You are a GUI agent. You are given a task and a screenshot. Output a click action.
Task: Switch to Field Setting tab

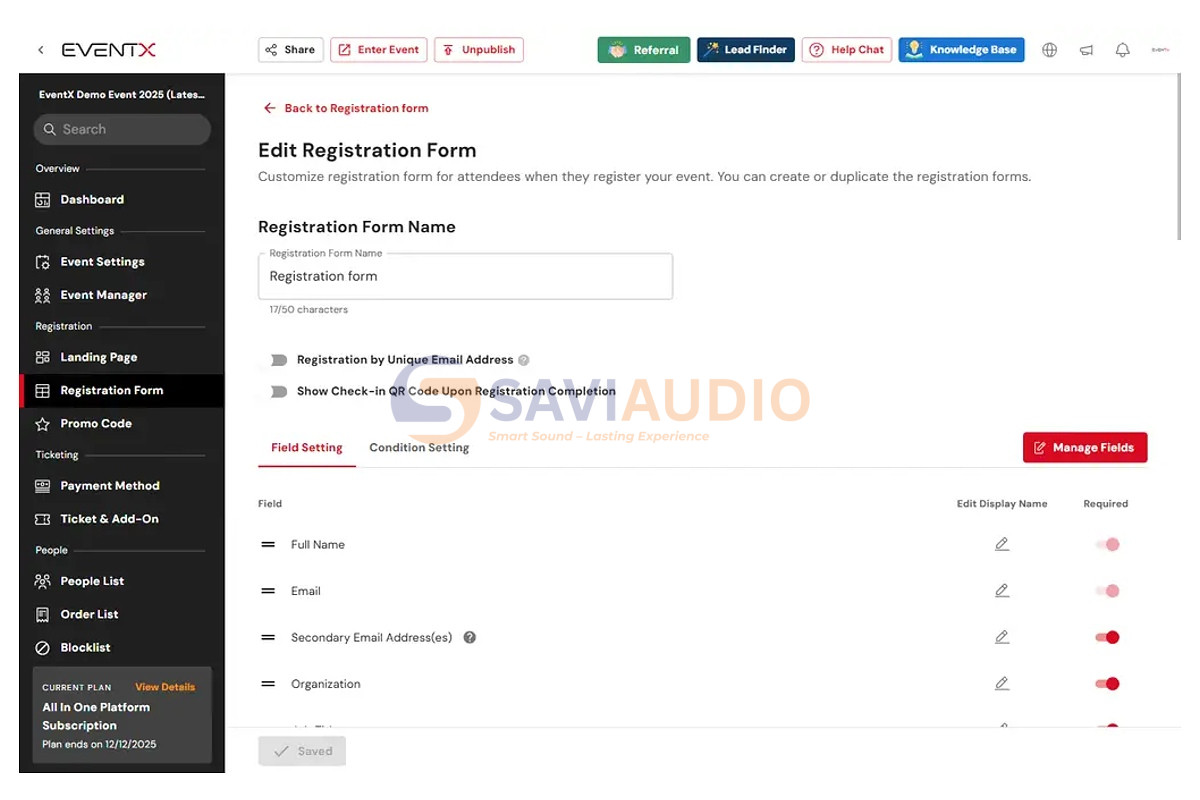tap(307, 448)
